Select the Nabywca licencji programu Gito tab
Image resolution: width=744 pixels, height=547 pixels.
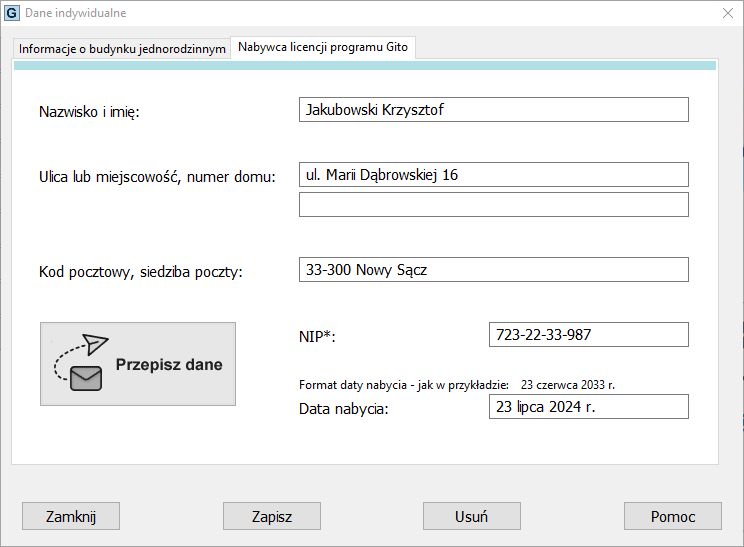pyautogui.click(x=323, y=47)
